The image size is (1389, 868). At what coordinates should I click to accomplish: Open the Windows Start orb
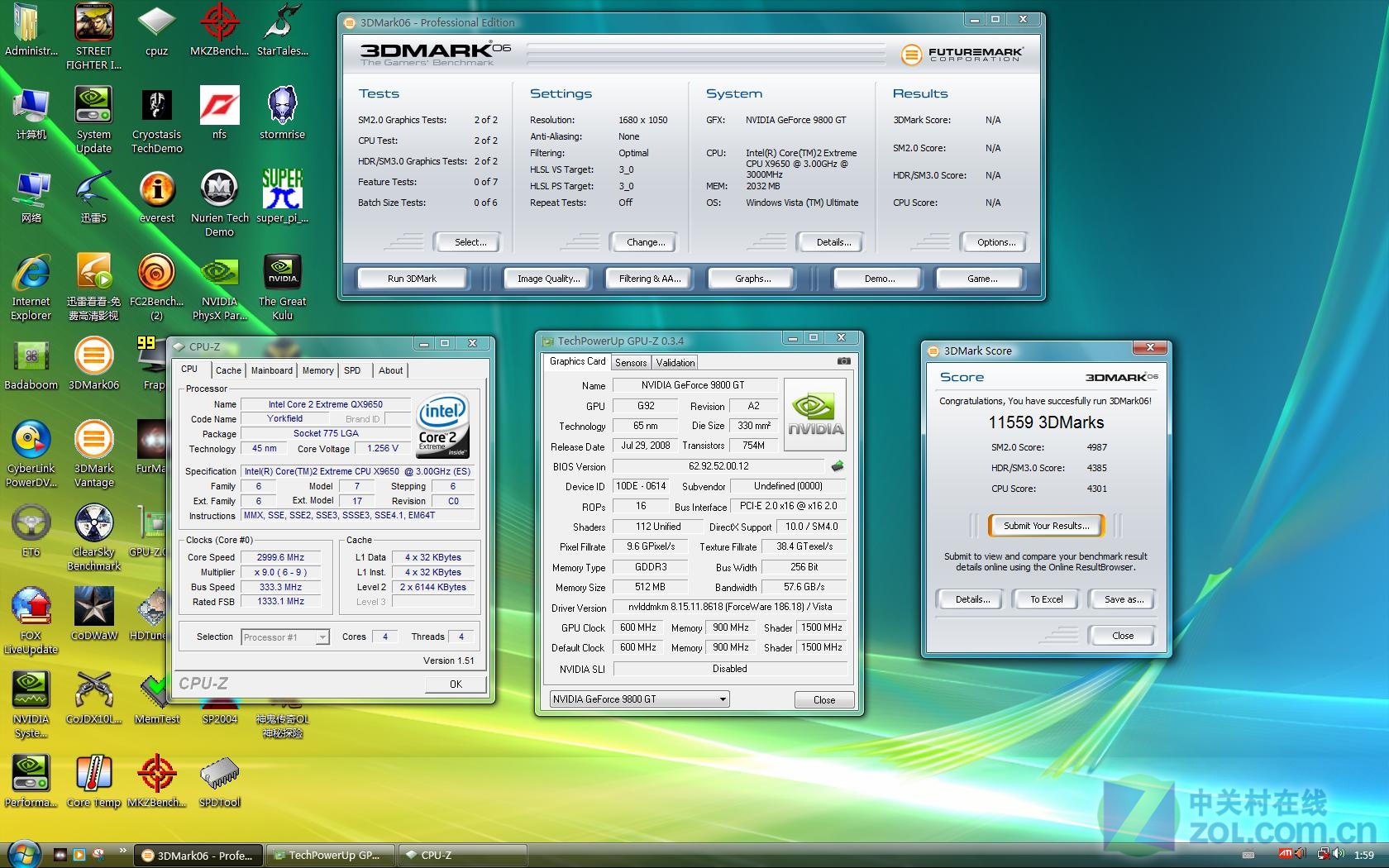click(x=23, y=854)
